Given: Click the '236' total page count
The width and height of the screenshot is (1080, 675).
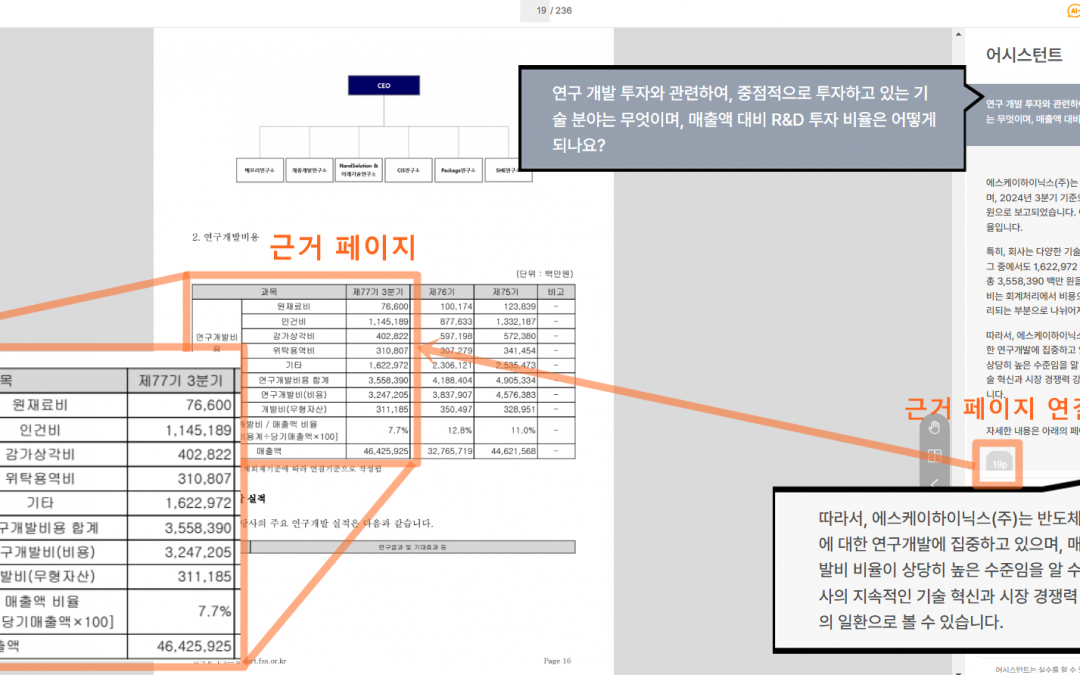Looking at the screenshot, I should 563,10.
